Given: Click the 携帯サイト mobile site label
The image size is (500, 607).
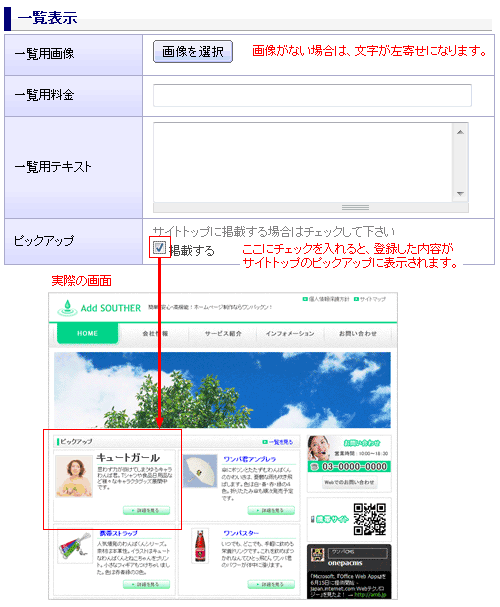Looking at the screenshot, I should (331, 519).
